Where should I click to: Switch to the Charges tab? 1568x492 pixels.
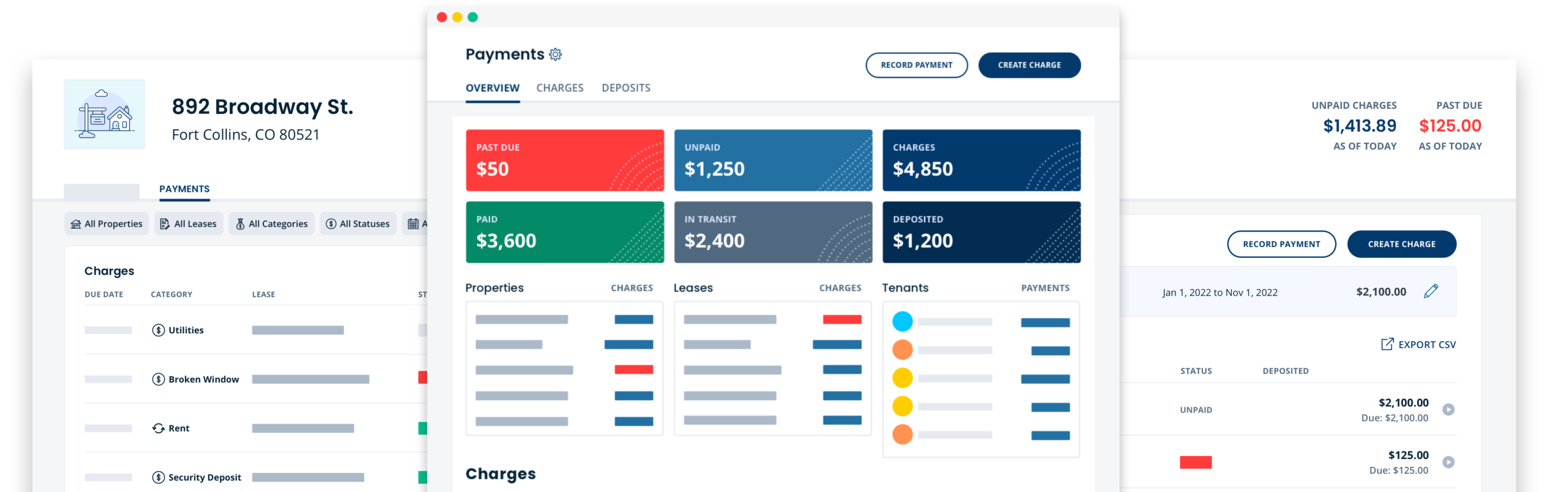560,88
